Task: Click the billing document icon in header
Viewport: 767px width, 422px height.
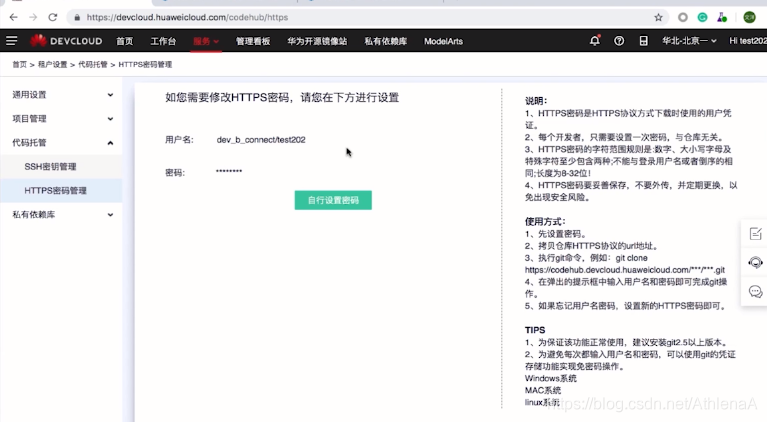Action: click(x=643, y=41)
